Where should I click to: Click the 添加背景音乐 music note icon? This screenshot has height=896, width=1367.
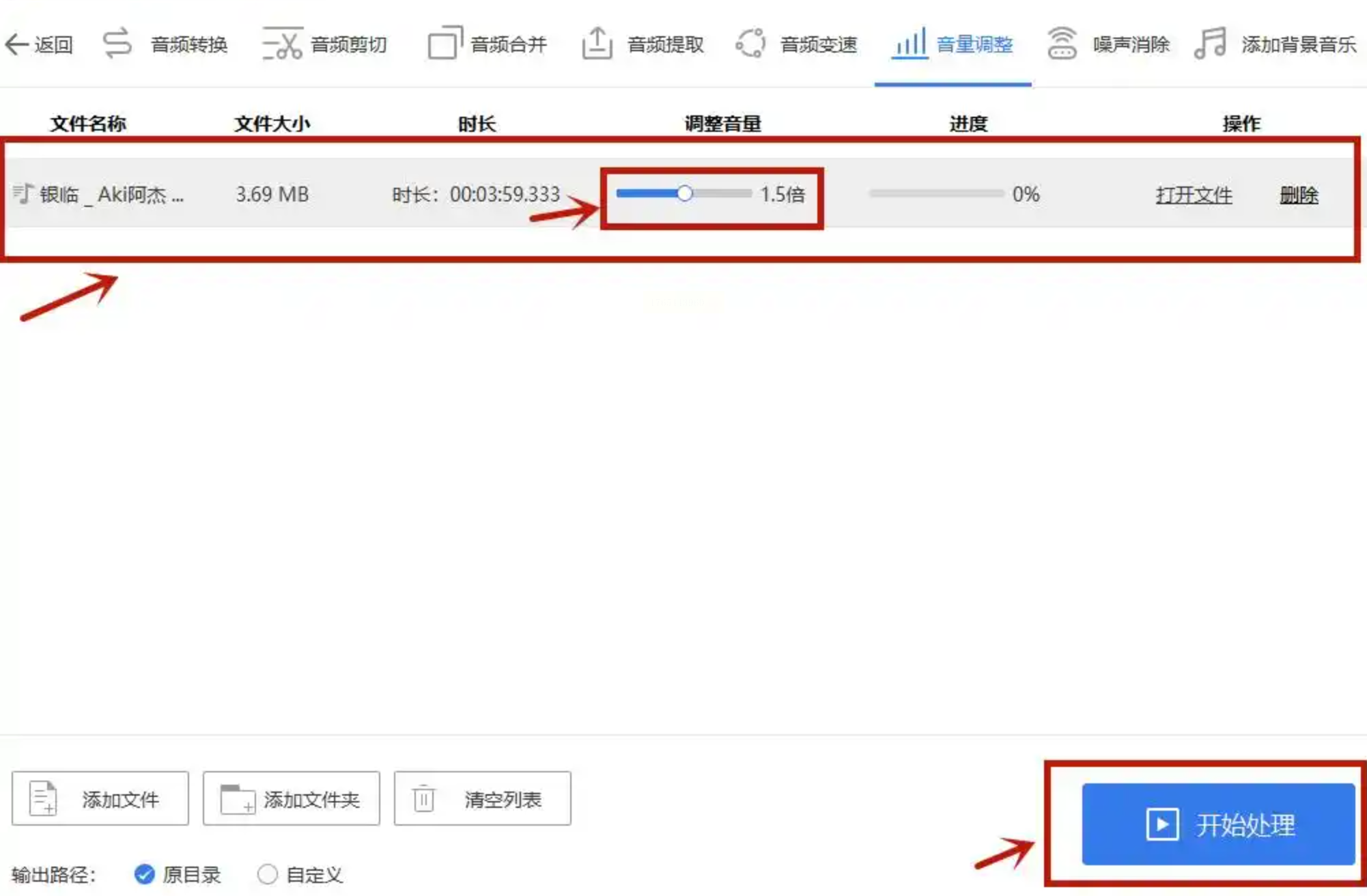coord(1210,43)
